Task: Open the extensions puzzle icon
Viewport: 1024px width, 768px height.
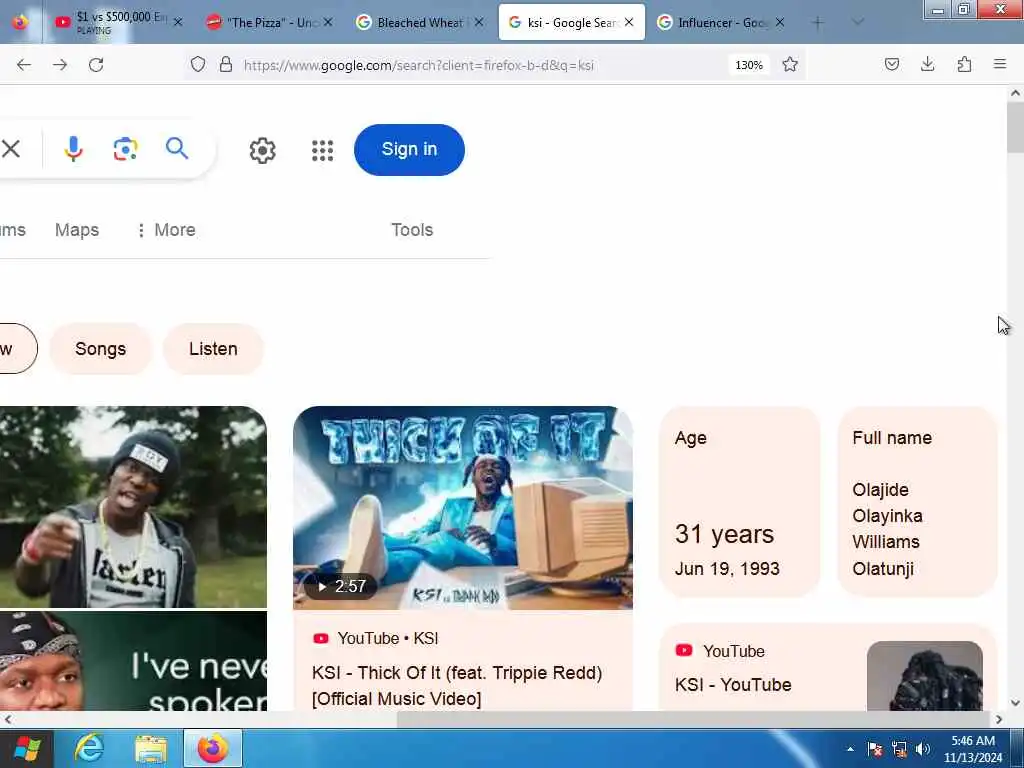Action: 964,64
